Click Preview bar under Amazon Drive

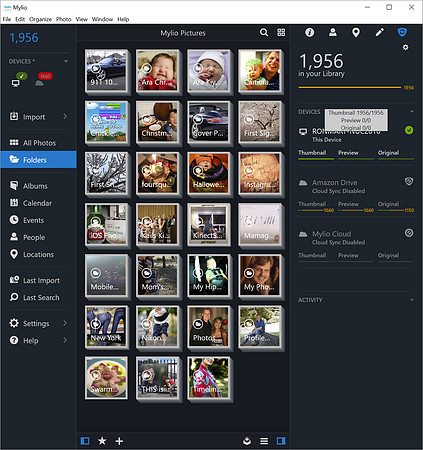(356, 210)
